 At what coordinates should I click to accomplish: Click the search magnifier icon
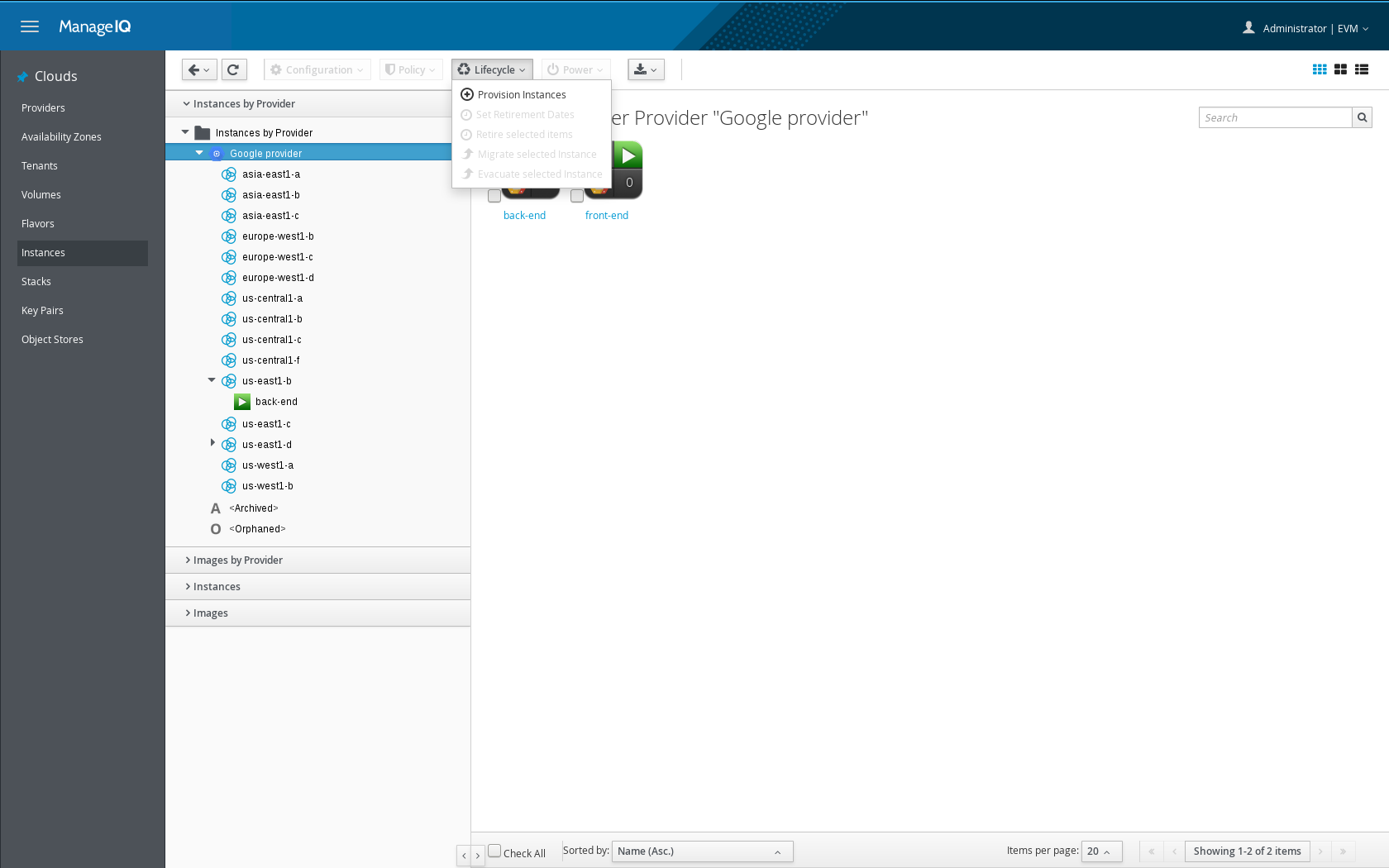click(x=1363, y=117)
